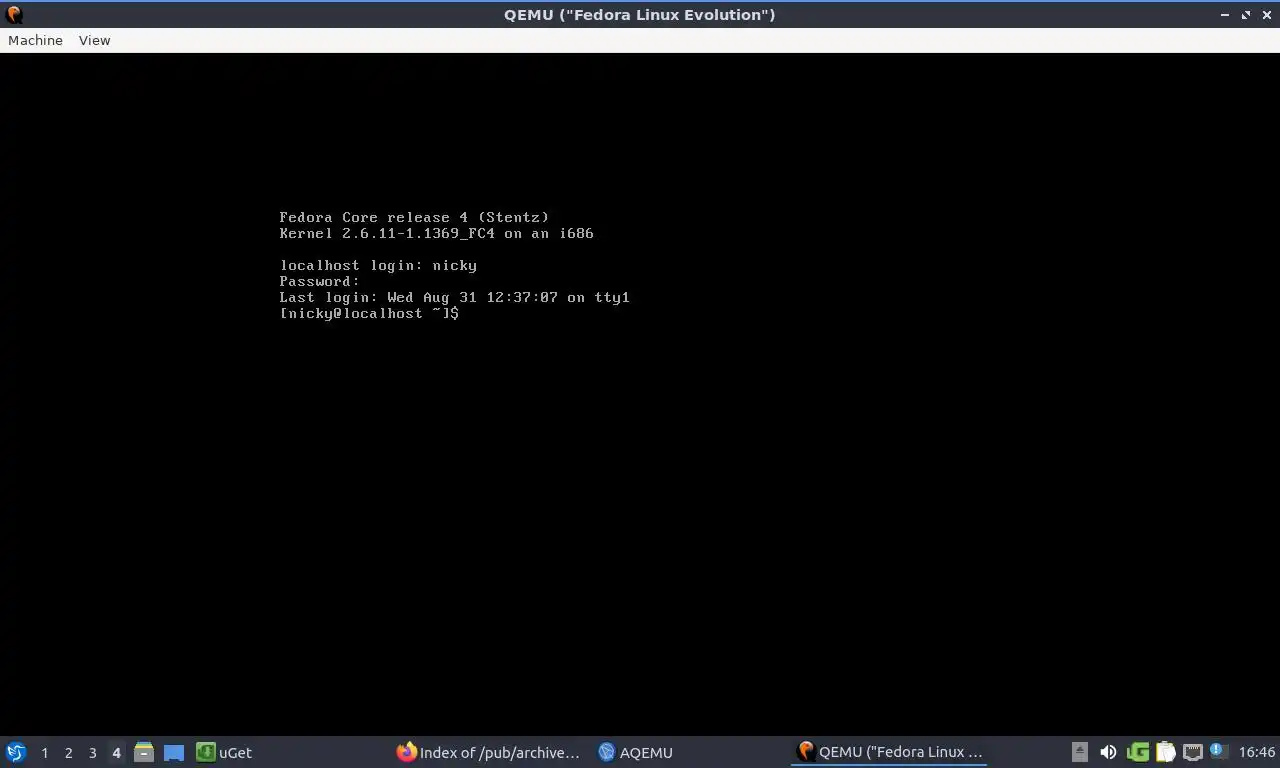Switch to workspace 3
The height and width of the screenshot is (768, 1280).
point(92,753)
